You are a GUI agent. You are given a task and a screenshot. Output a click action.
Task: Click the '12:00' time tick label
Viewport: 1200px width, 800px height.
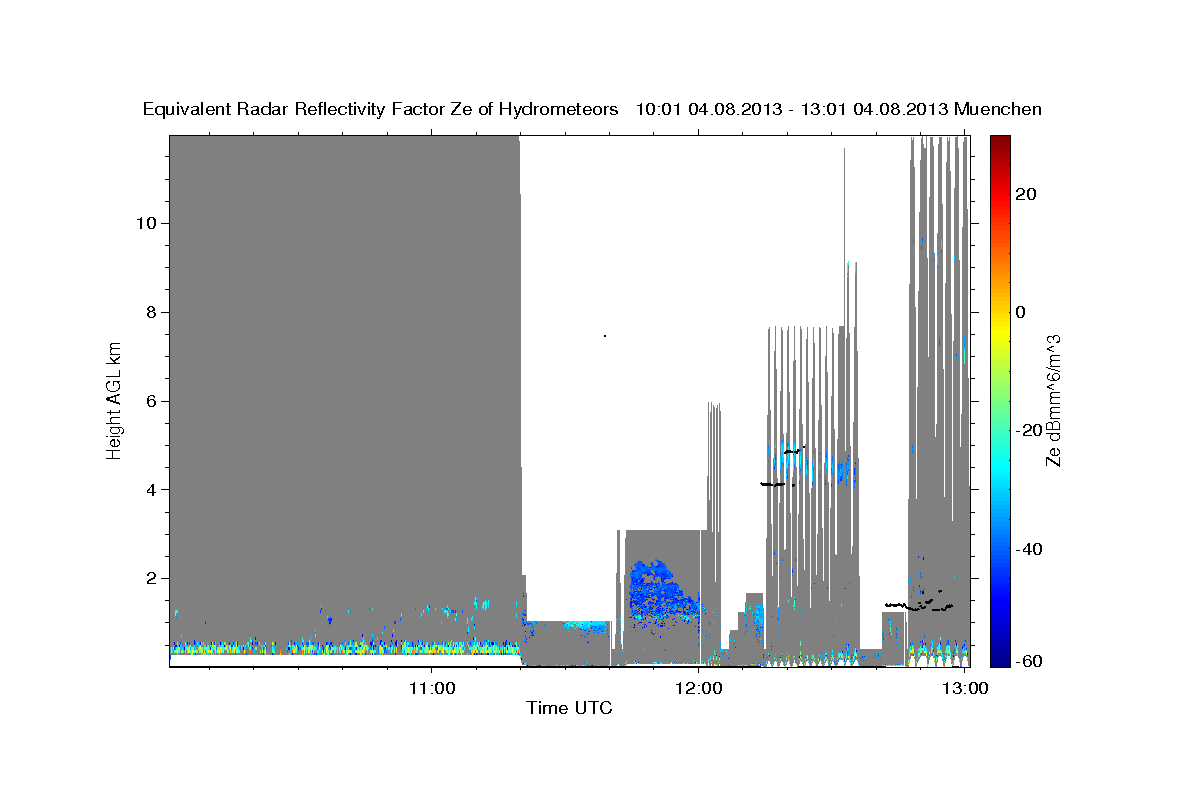[x=698, y=688]
